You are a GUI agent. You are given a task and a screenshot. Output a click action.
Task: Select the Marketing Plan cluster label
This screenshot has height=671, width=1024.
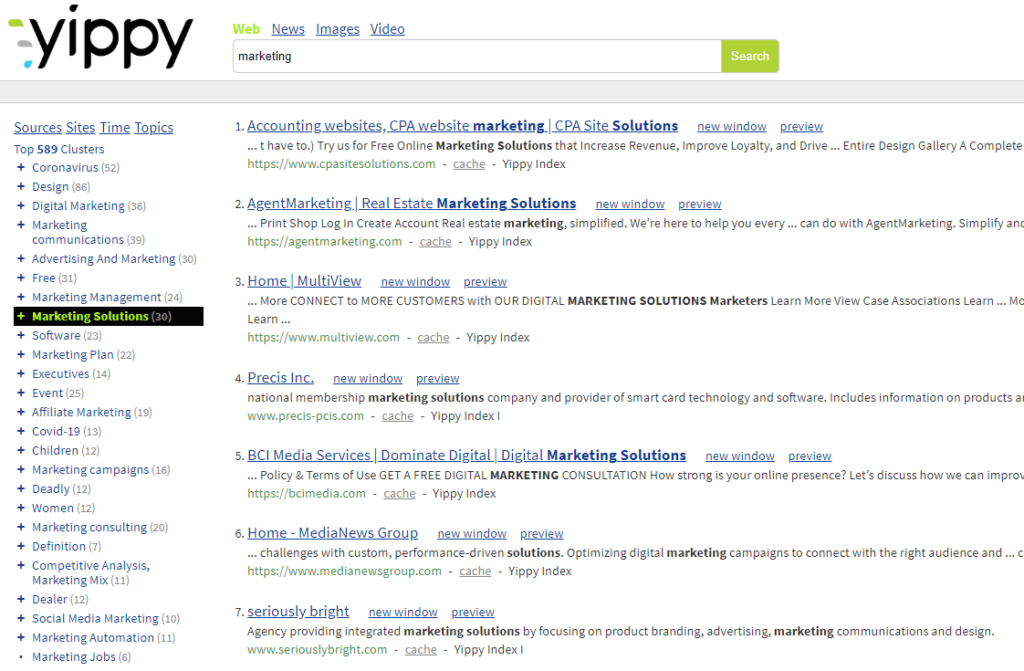pos(72,355)
